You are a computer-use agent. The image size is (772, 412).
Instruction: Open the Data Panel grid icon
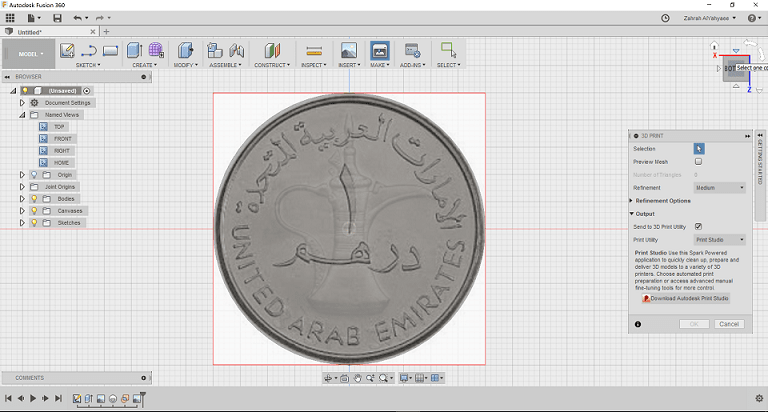pyautogui.click(x=10, y=18)
